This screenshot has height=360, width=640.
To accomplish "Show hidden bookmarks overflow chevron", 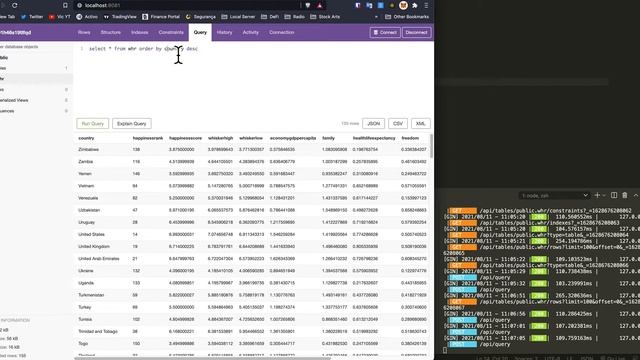I will point(376,17).
